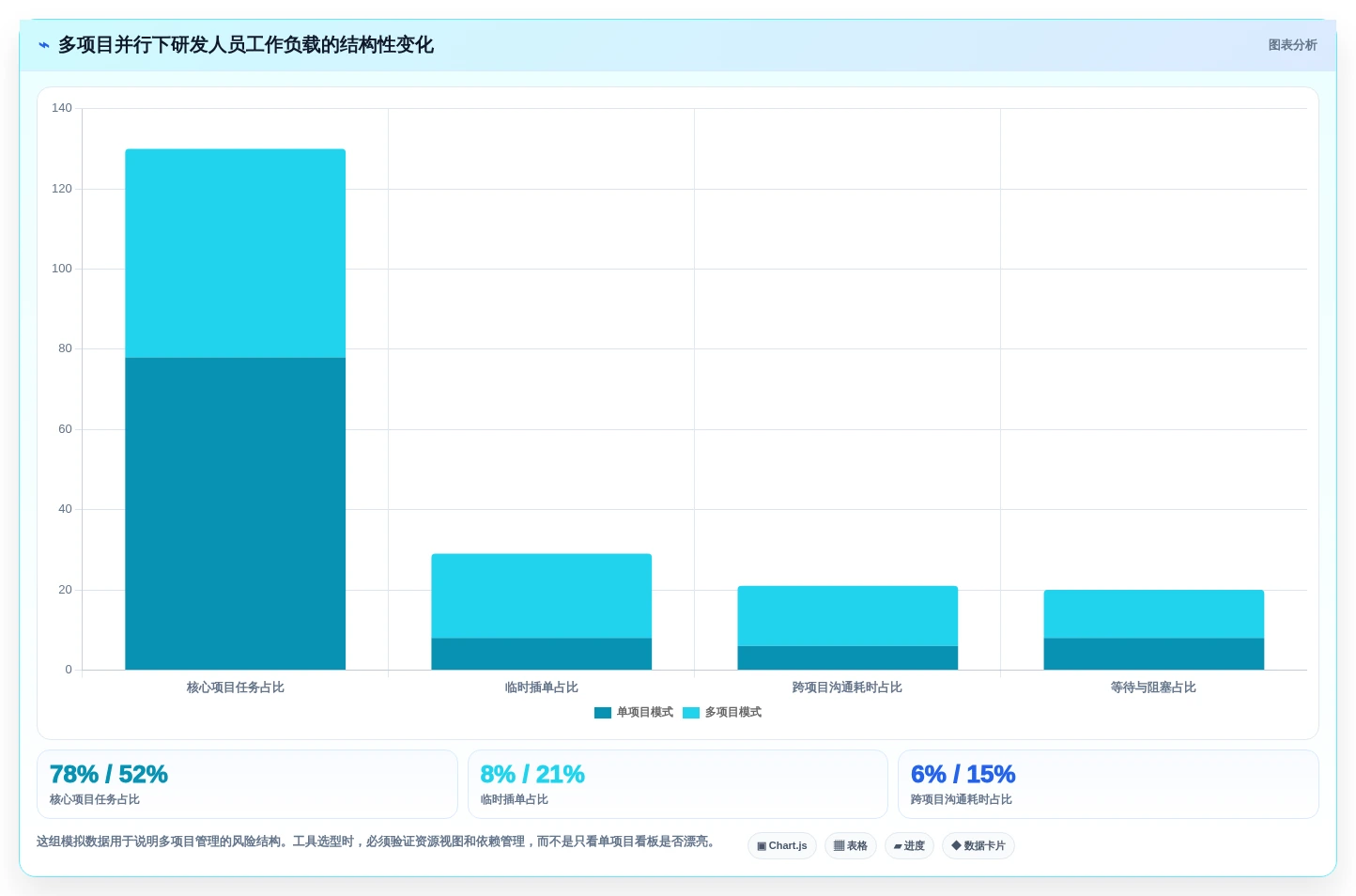The height and width of the screenshot is (896, 1356).
Task: Click the 6% / 15% stat value
Action: (963, 775)
